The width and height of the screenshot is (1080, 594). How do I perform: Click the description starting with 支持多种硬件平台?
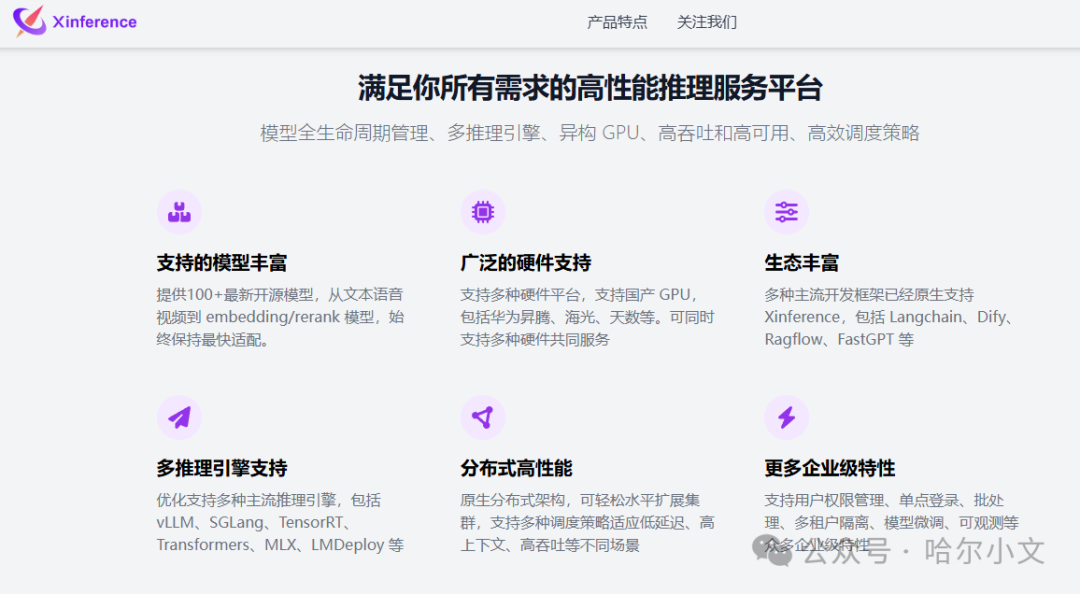pos(588,317)
